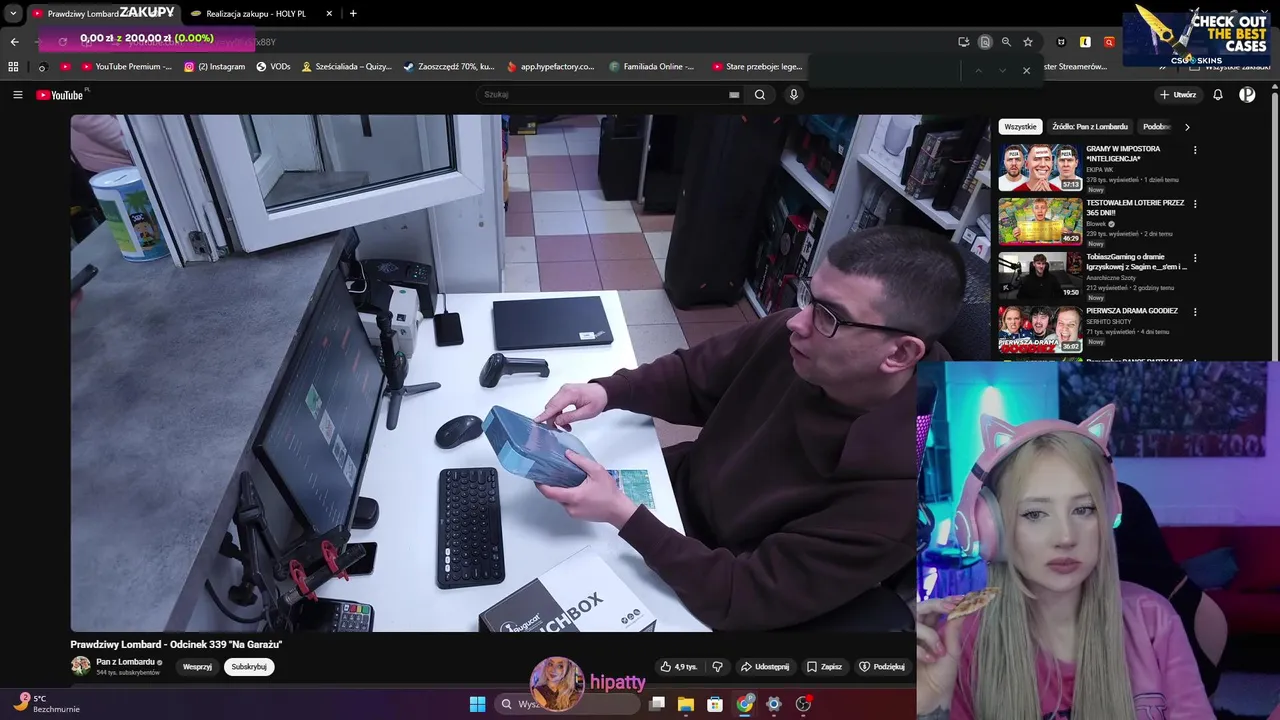The image size is (1280, 720).
Task: Open the browser zoom magnifier icon
Action: [x=1006, y=42]
